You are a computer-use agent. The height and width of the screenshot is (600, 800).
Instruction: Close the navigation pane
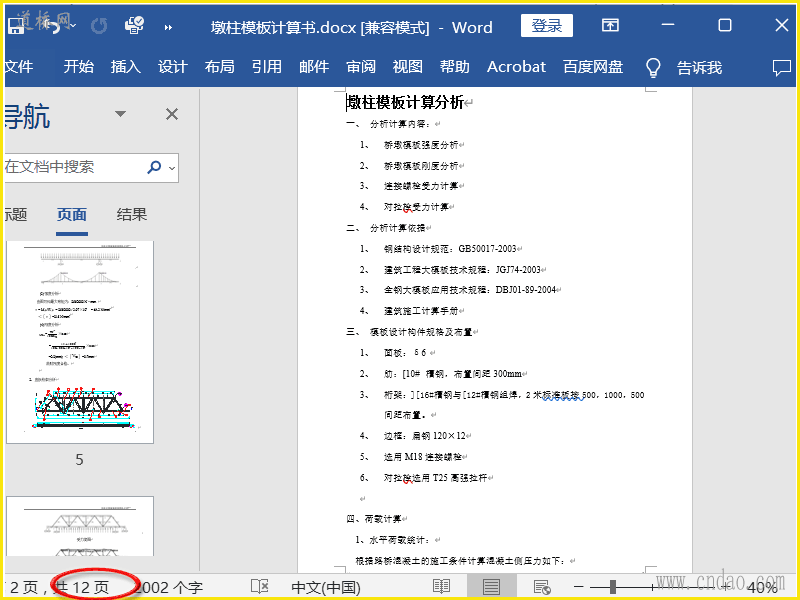[x=172, y=114]
